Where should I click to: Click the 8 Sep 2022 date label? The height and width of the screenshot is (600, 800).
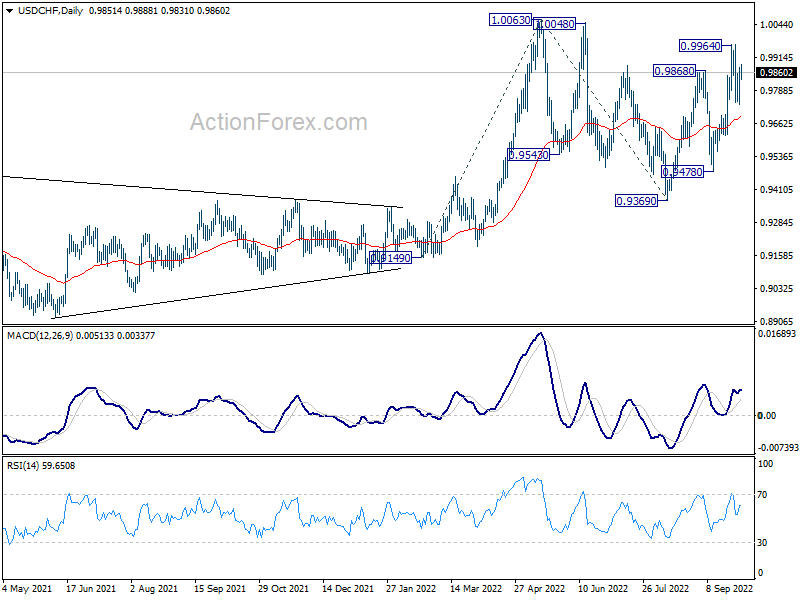[x=730, y=589]
